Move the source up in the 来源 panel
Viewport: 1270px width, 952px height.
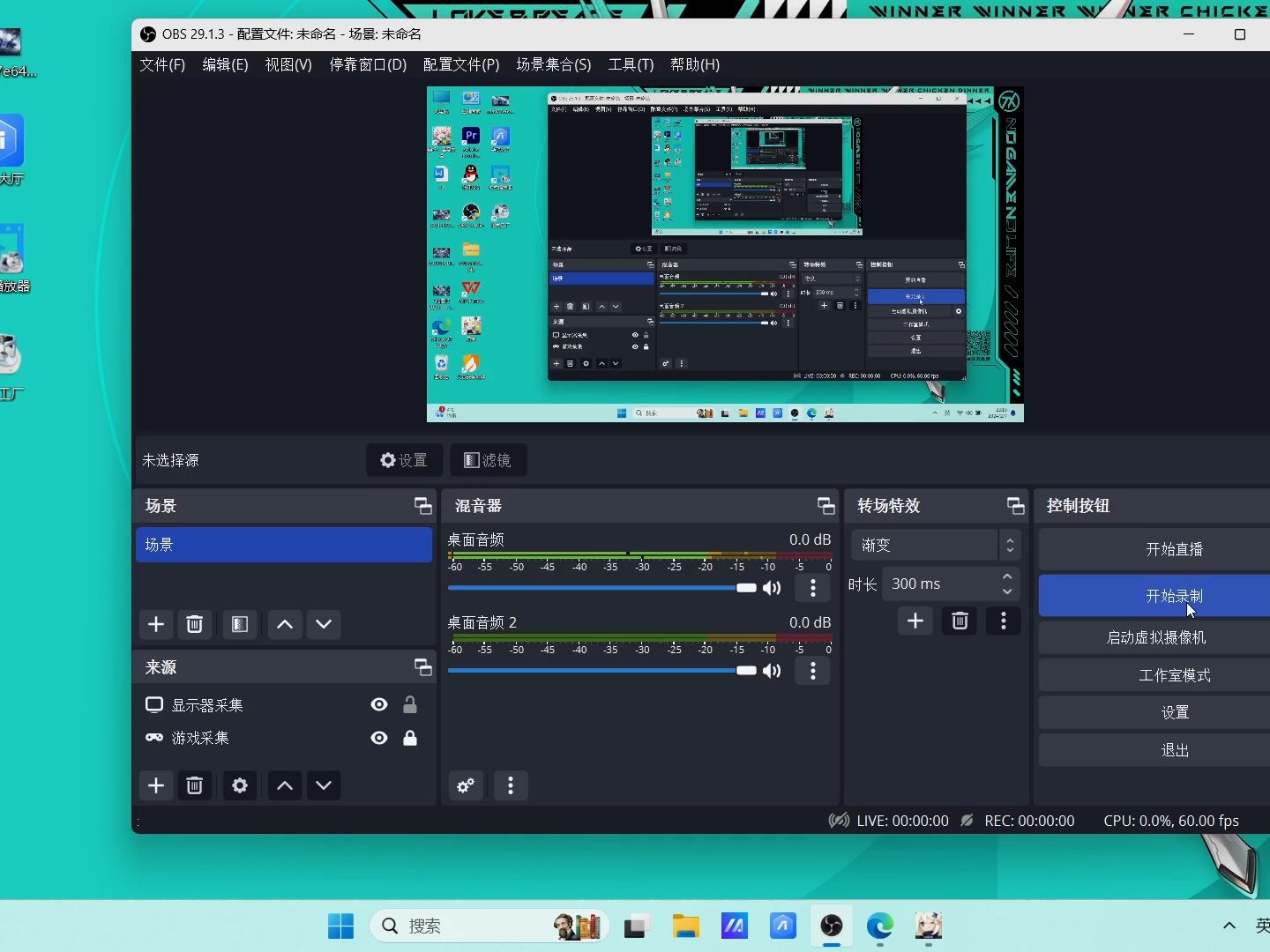pos(285,785)
